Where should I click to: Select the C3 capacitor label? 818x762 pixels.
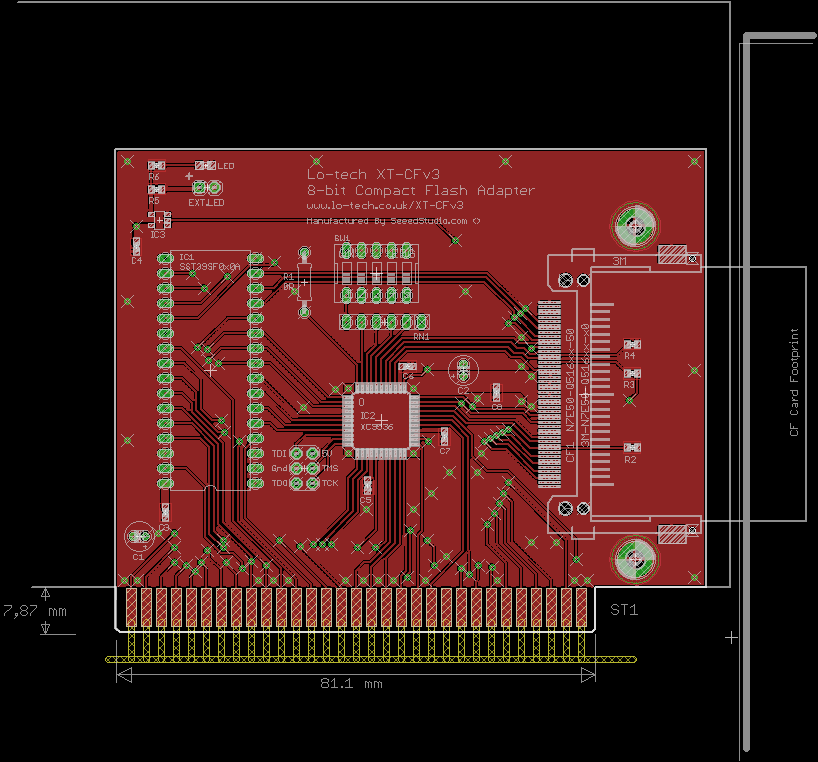click(x=164, y=528)
